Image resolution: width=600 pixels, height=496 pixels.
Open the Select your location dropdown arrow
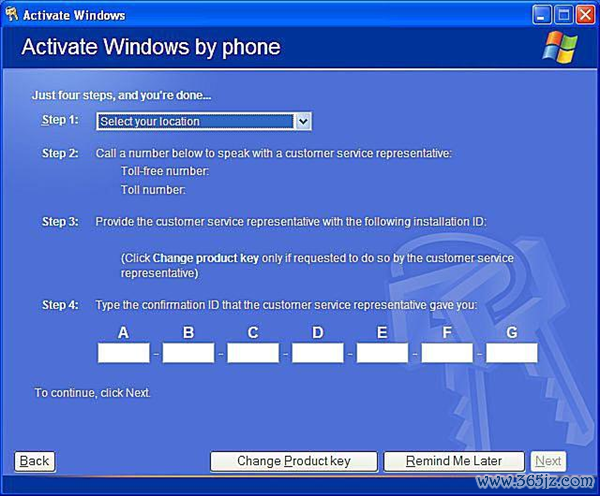303,122
